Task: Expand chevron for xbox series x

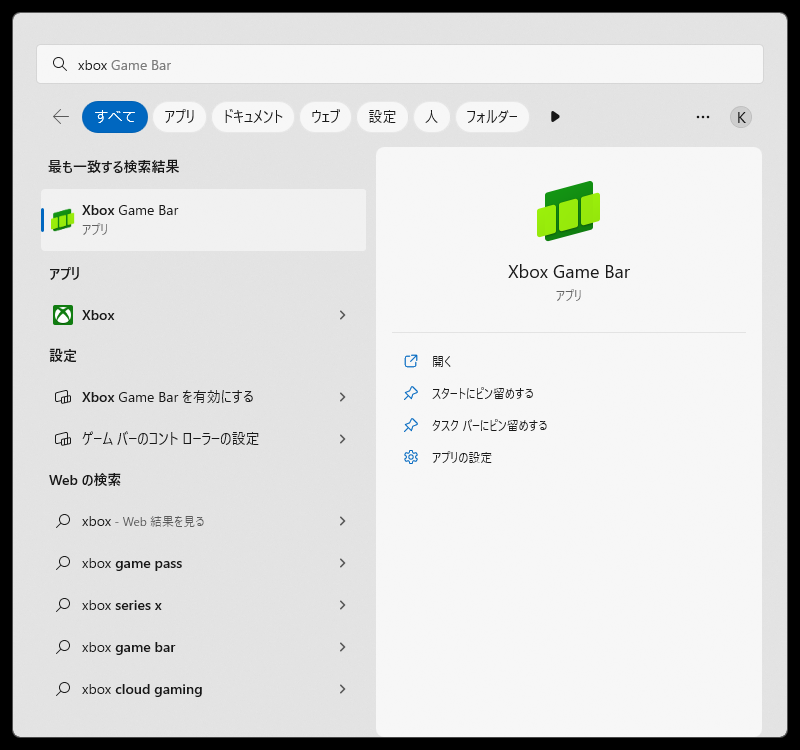Action: point(342,605)
